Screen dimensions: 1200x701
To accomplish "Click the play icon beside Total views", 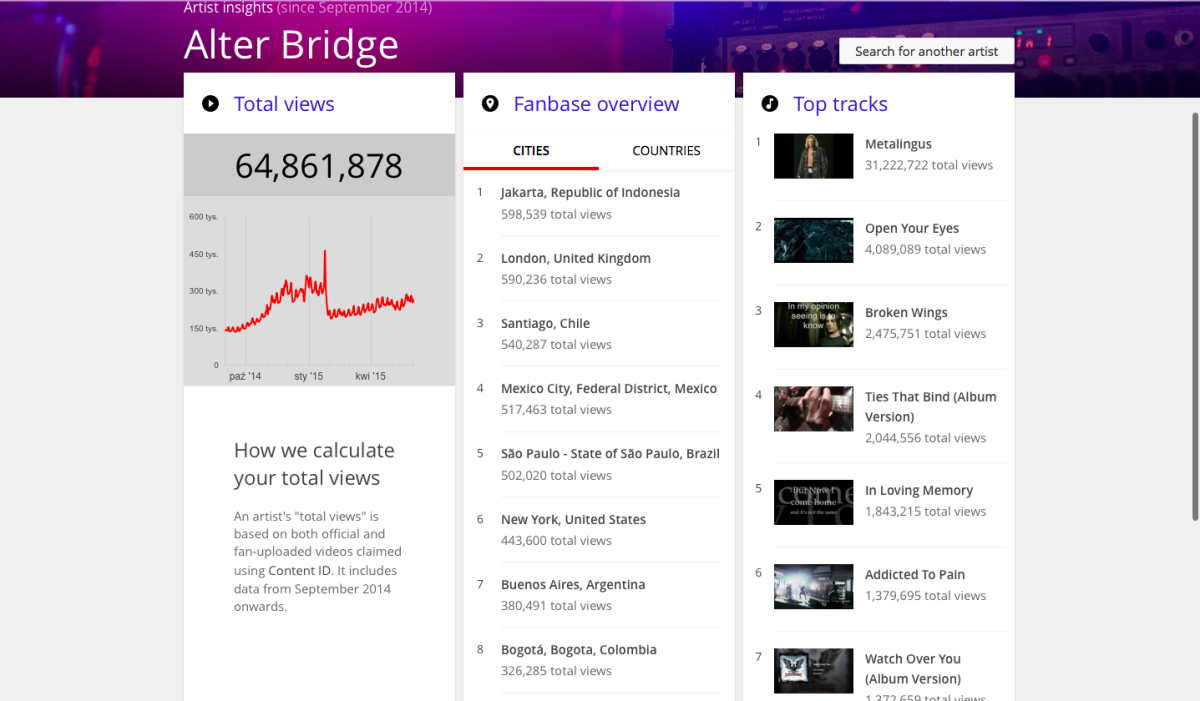I will tap(210, 103).
